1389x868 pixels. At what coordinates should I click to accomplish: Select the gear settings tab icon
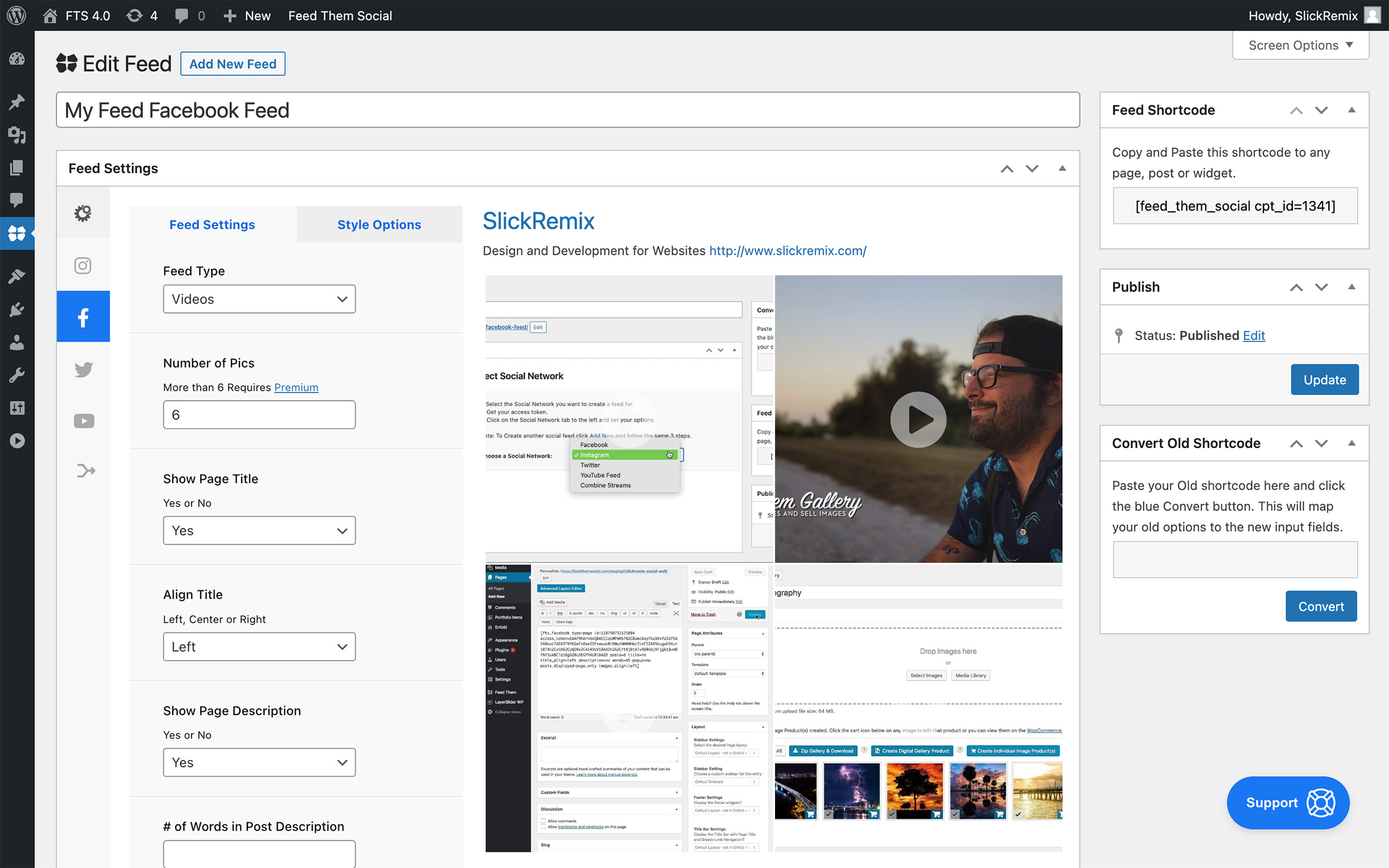click(83, 213)
